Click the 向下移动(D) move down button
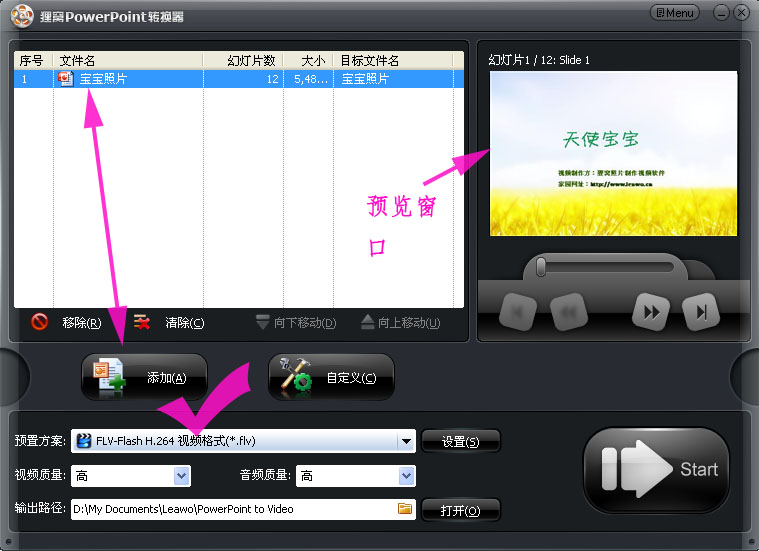This screenshot has height=551, width=759. click(296, 322)
